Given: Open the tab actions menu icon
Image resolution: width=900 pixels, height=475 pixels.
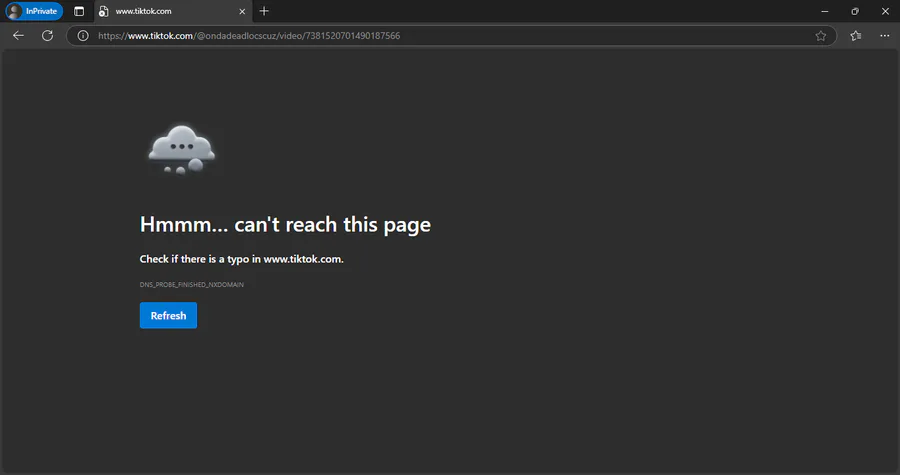Looking at the screenshot, I should coord(79,11).
